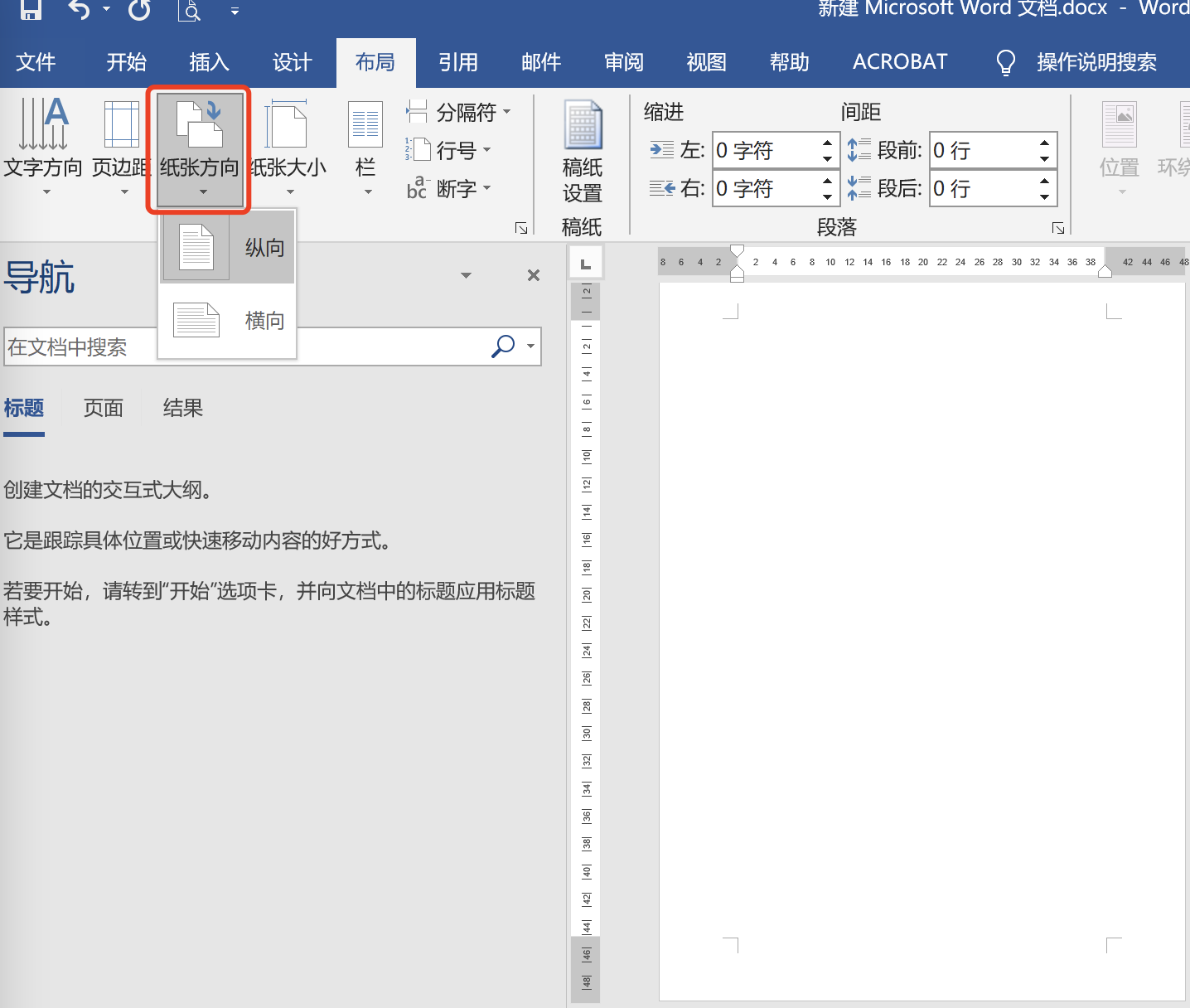
Task: Click the left indent 左 value field
Action: point(766,150)
